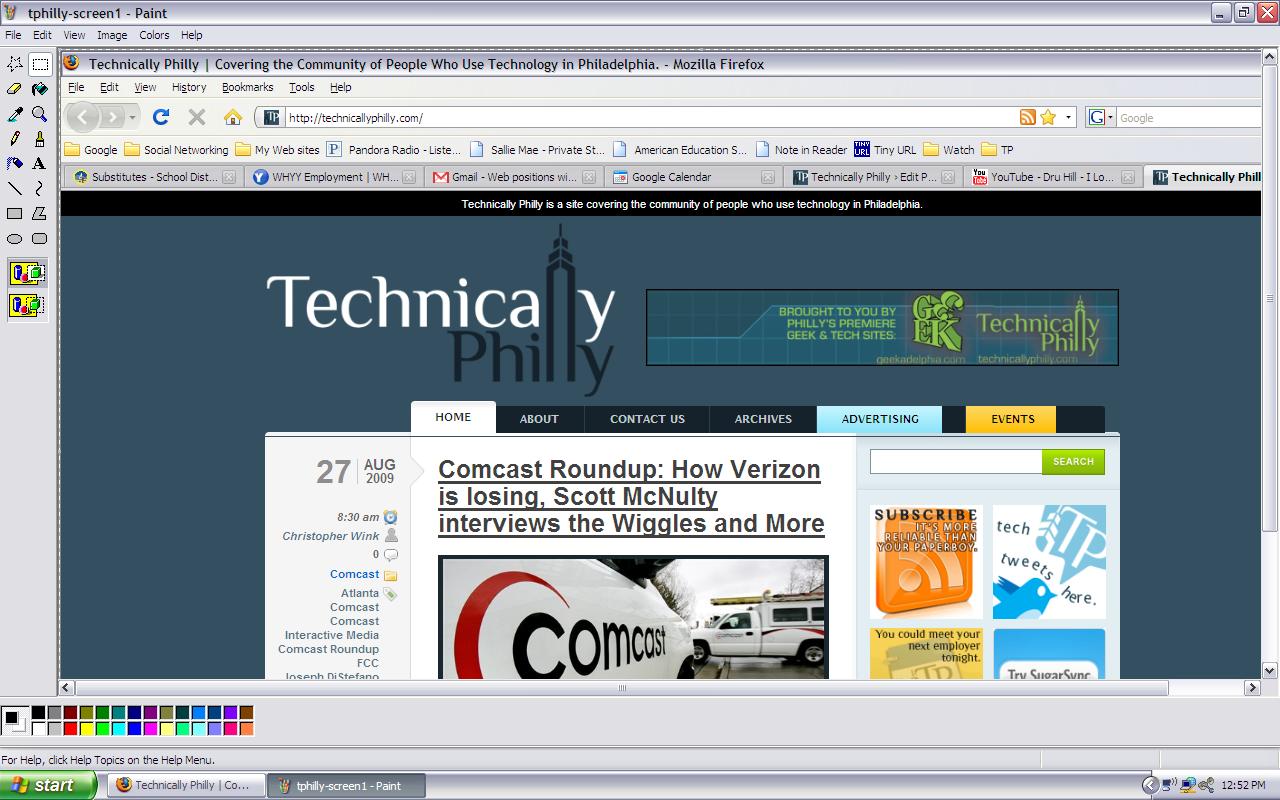The width and height of the screenshot is (1280, 800).
Task: Open the Google search engine dropdown
Action: [x=1100, y=117]
